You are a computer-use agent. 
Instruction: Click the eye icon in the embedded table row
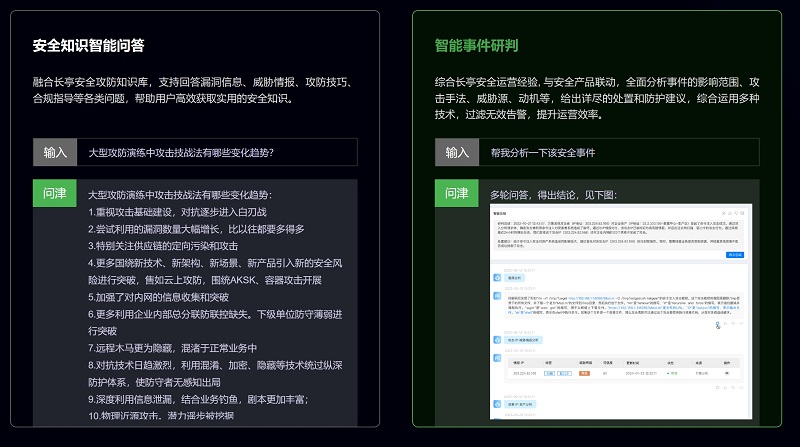coord(727,373)
